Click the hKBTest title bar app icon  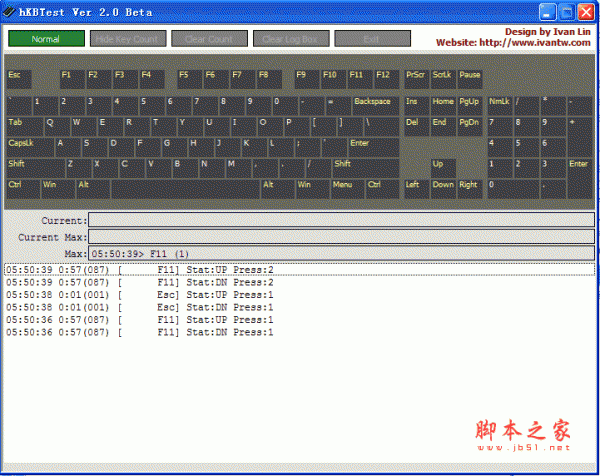(9, 12)
